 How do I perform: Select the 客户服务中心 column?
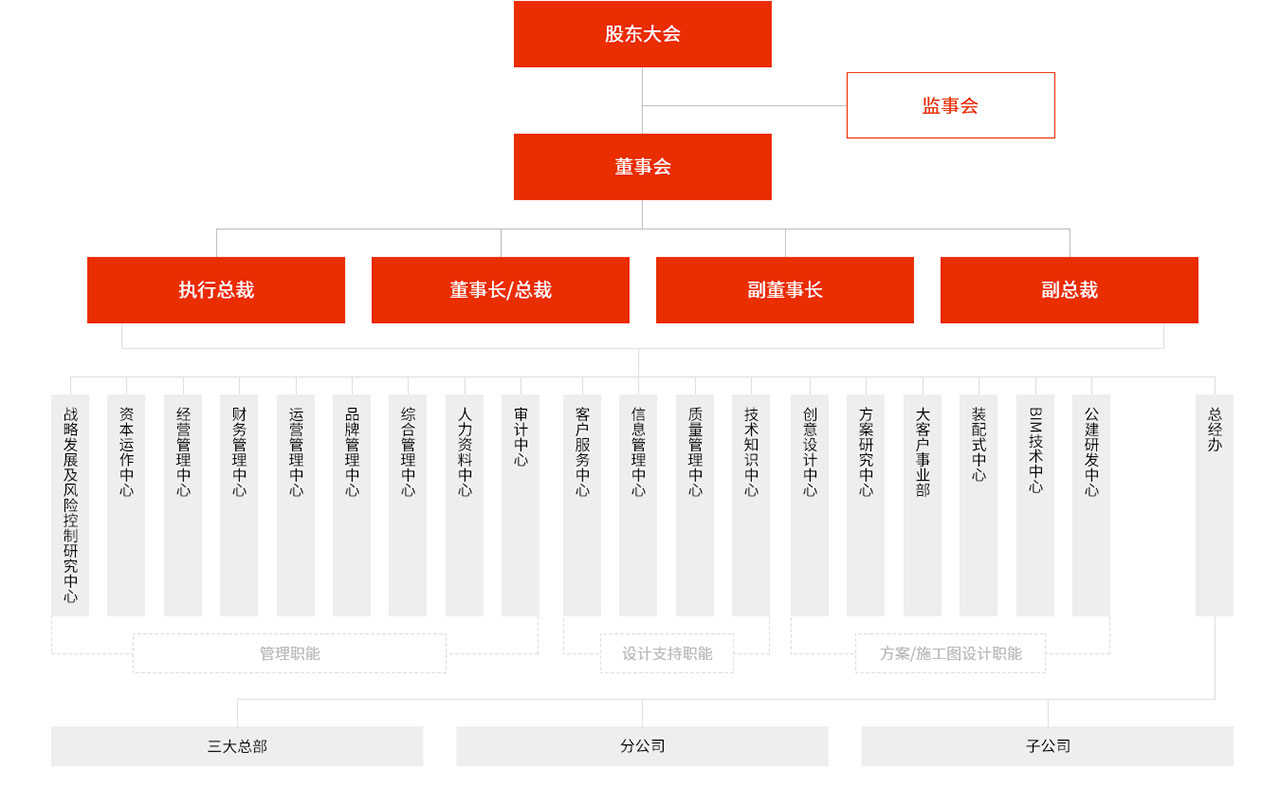(x=582, y=505)
